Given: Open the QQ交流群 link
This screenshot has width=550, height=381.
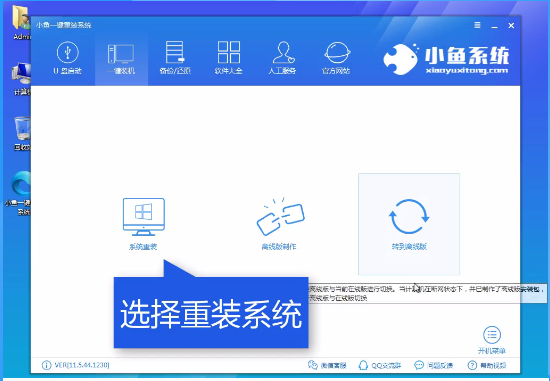Looking at the screenshot, I should 380,365.
